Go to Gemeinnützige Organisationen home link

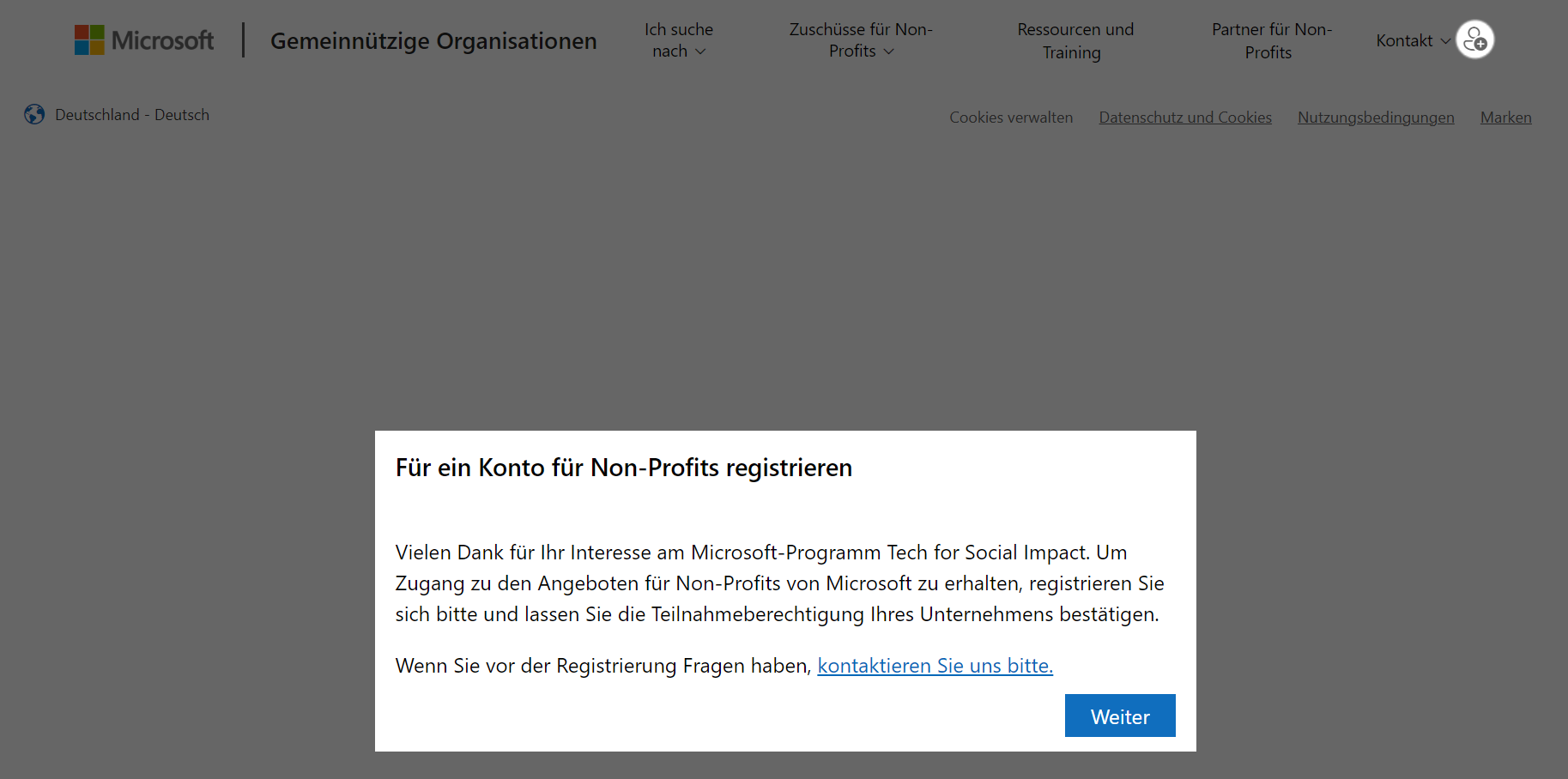point(433,40)
